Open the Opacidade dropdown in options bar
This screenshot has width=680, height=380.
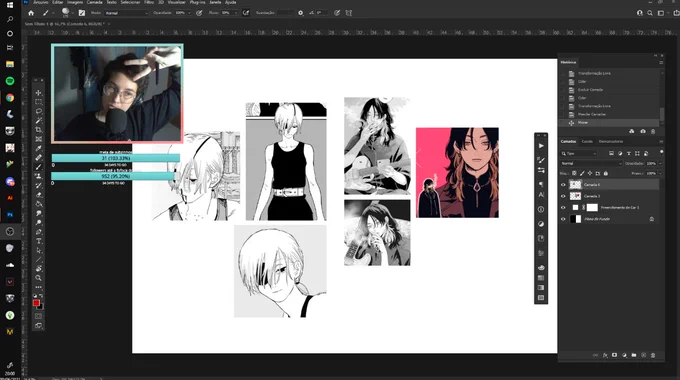coord(189,13)
